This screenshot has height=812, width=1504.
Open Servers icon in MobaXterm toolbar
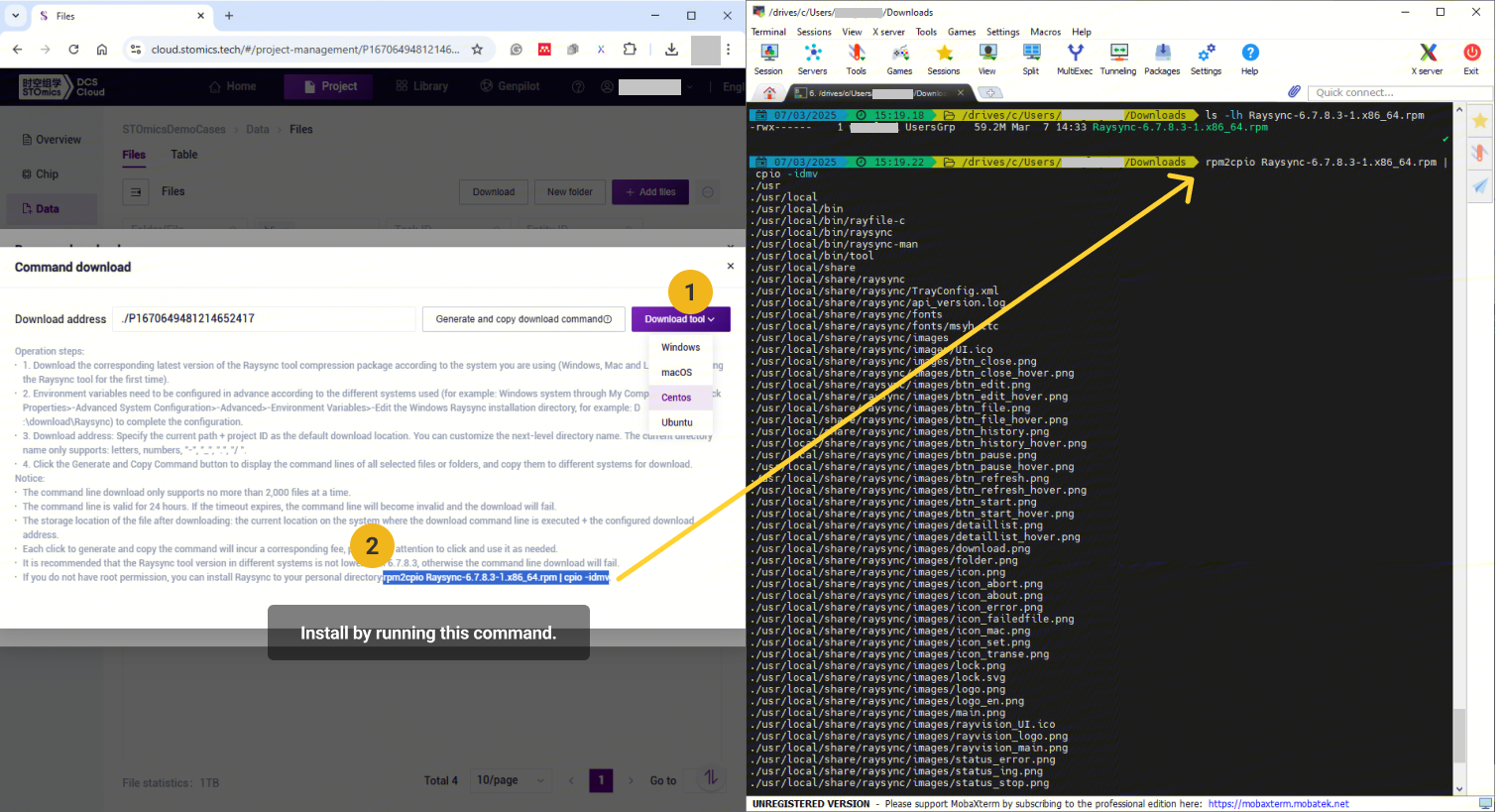click(x=812, y=58)
